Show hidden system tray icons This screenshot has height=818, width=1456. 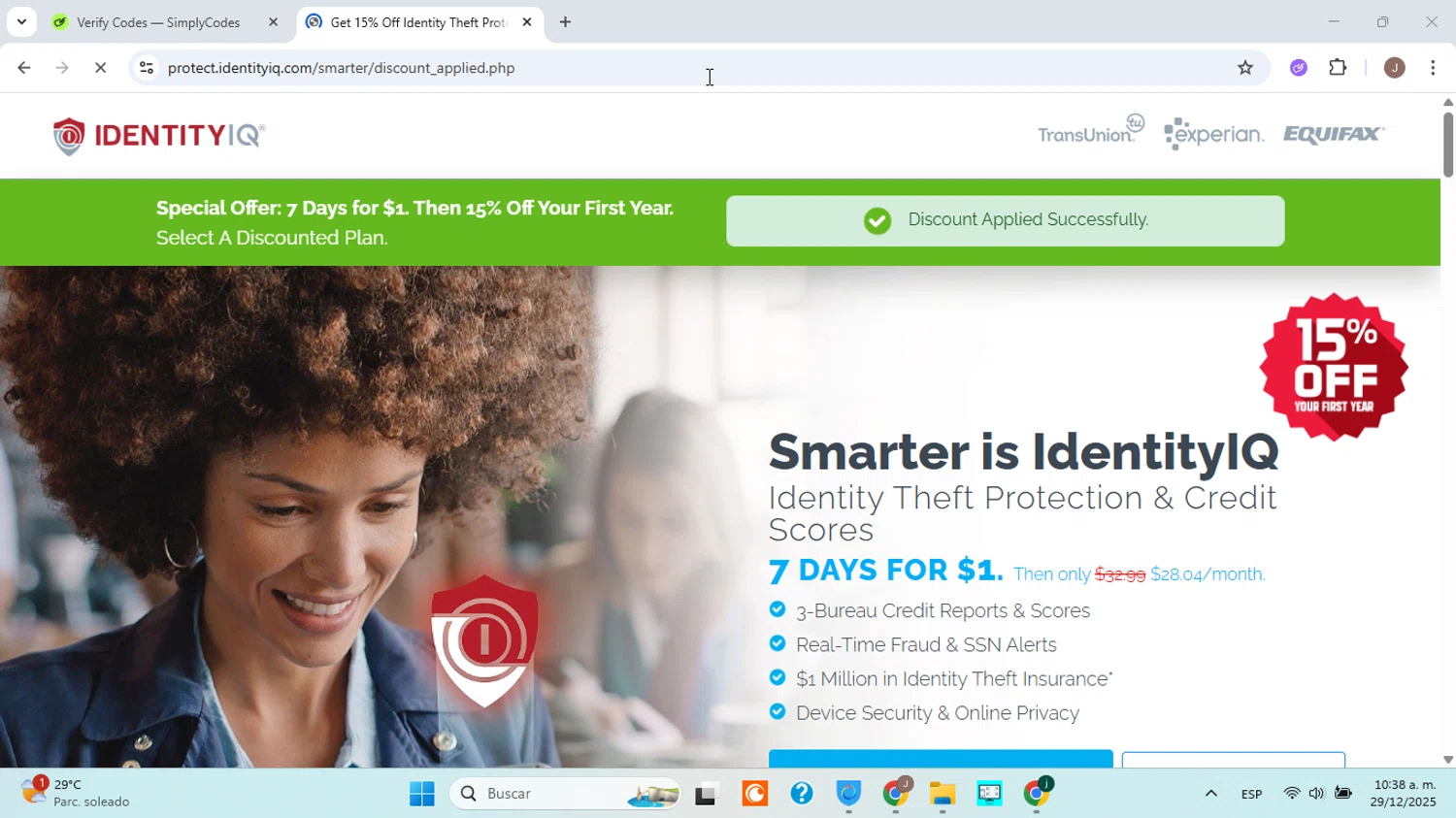click(x=1210, y=794)
